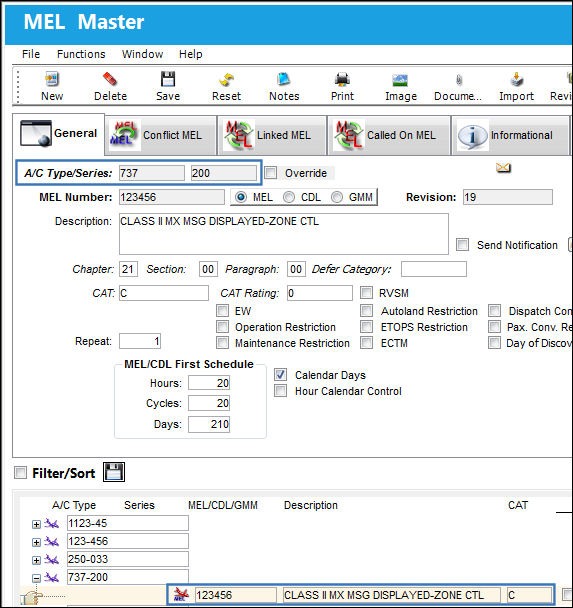Toggle the ECTM checkbox

tap(366, 342)
